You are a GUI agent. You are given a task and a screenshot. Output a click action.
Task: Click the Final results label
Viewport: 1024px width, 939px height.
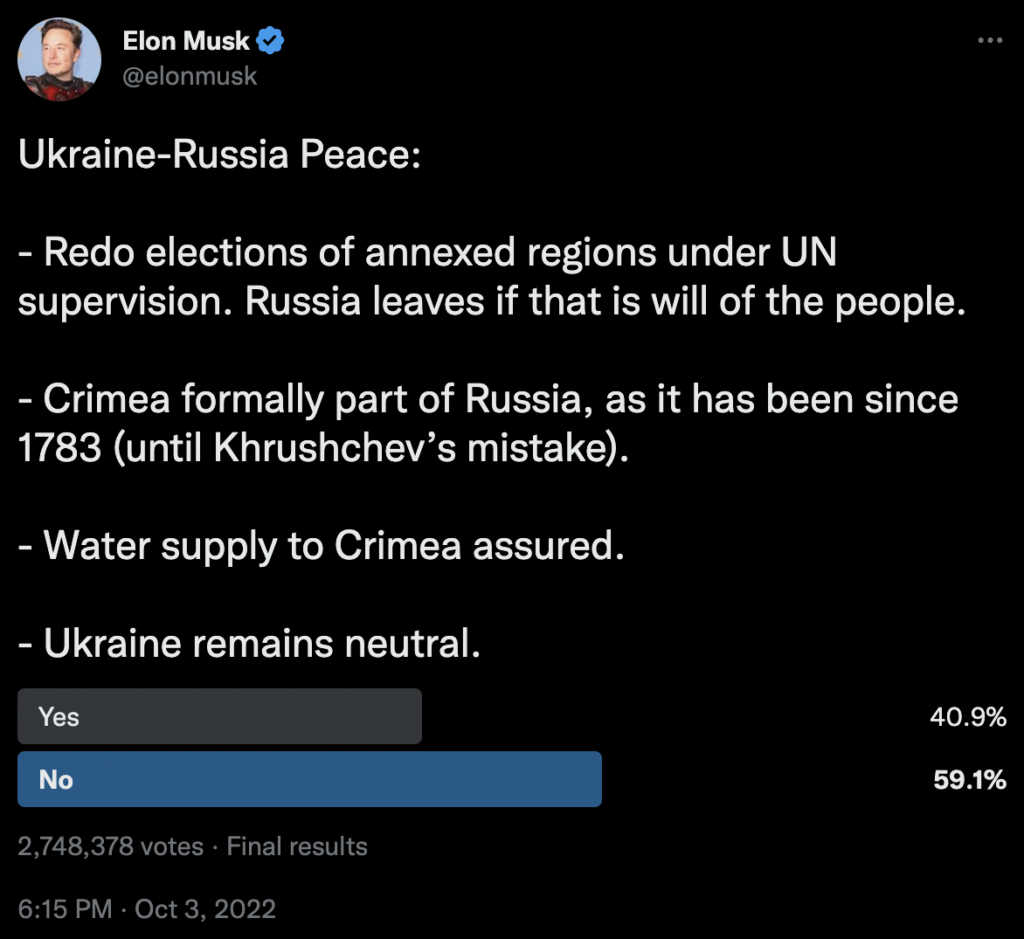pyautogui.click(x=297, y=847)
